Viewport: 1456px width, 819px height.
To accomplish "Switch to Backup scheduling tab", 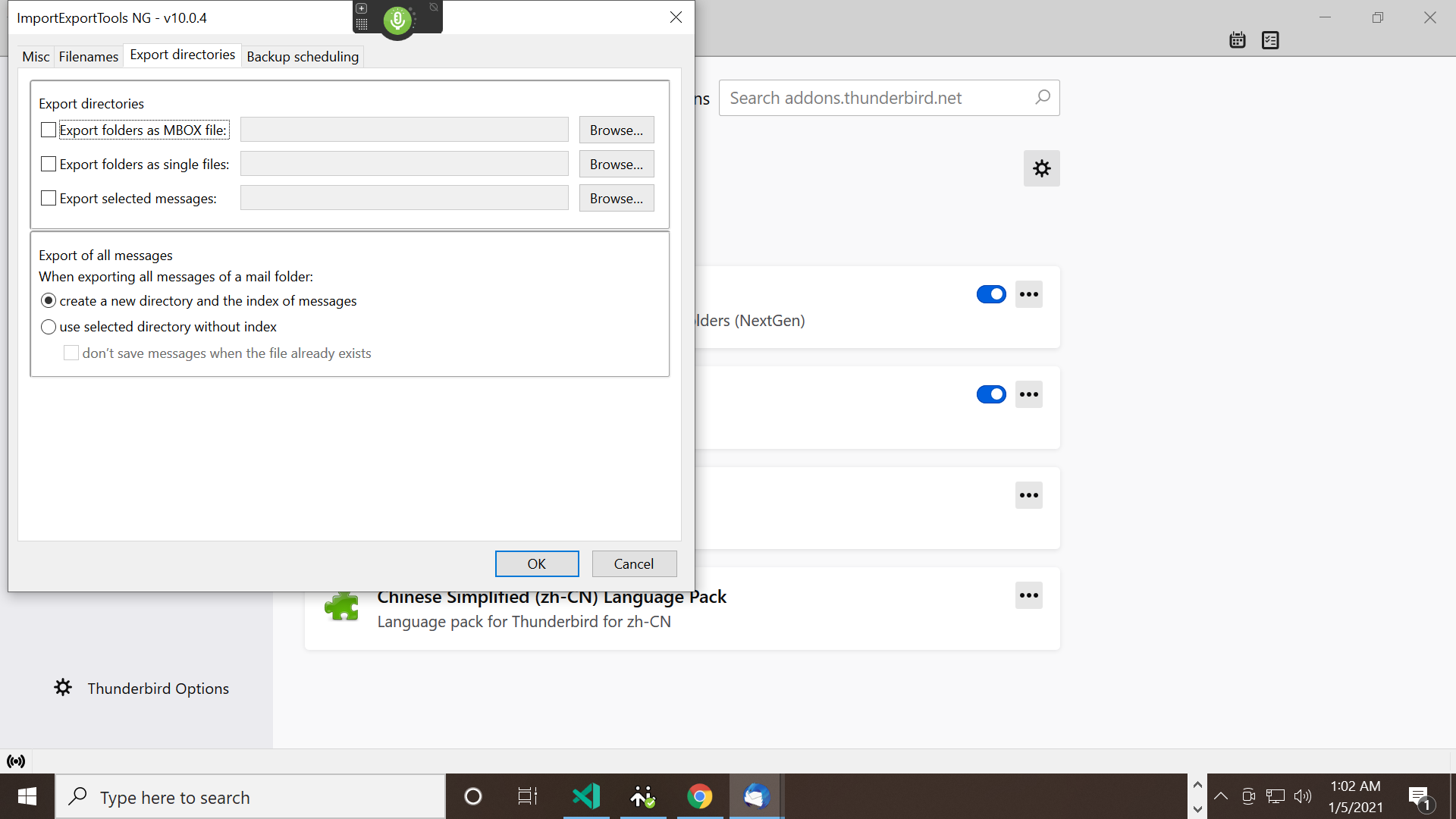I will [303, 57].
